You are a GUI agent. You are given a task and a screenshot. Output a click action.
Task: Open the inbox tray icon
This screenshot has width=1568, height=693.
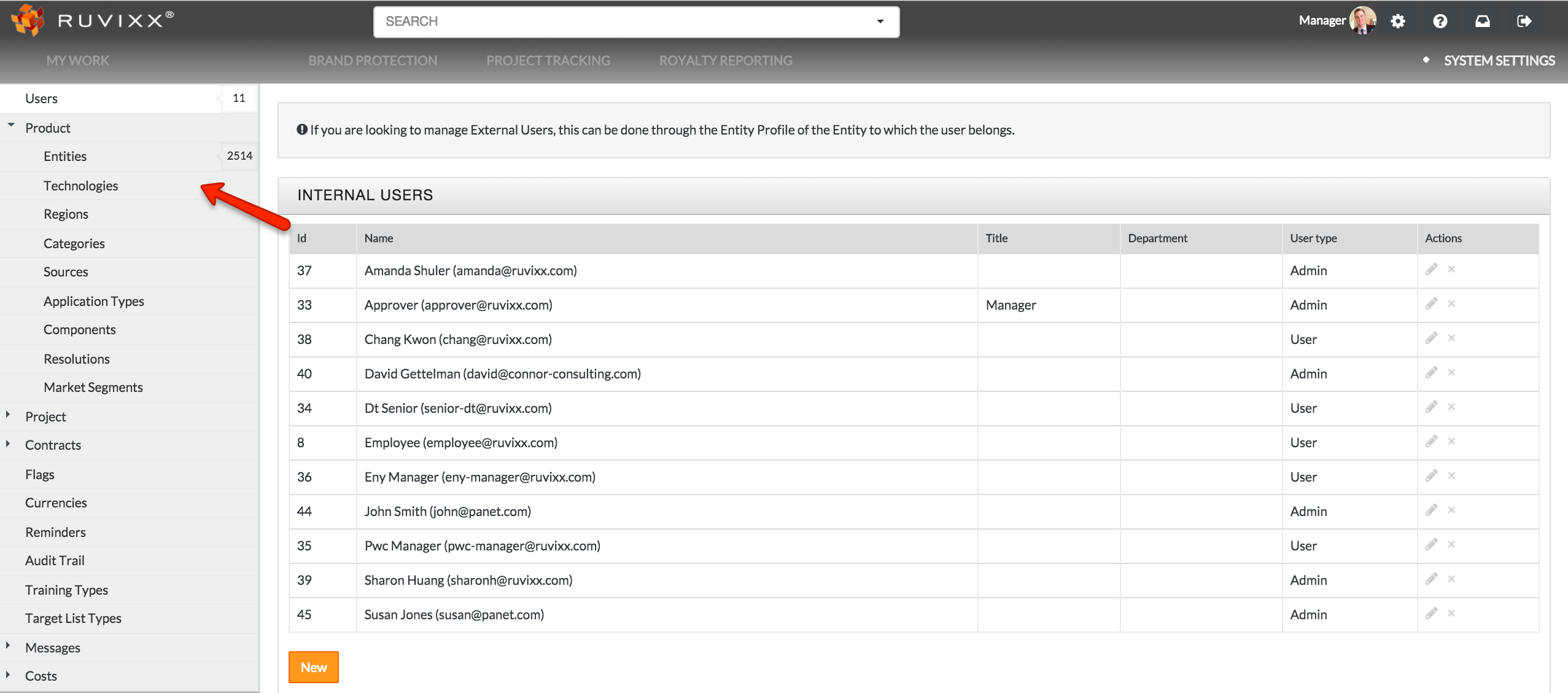tap(1483, 22)
